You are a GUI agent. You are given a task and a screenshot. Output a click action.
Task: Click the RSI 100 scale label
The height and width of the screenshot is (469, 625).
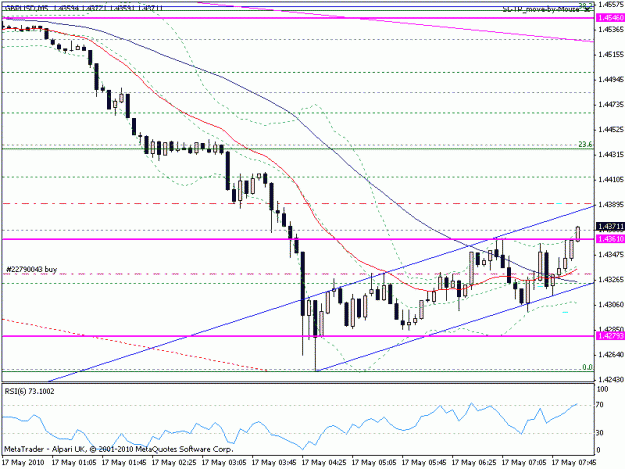(x=602, y=389)
